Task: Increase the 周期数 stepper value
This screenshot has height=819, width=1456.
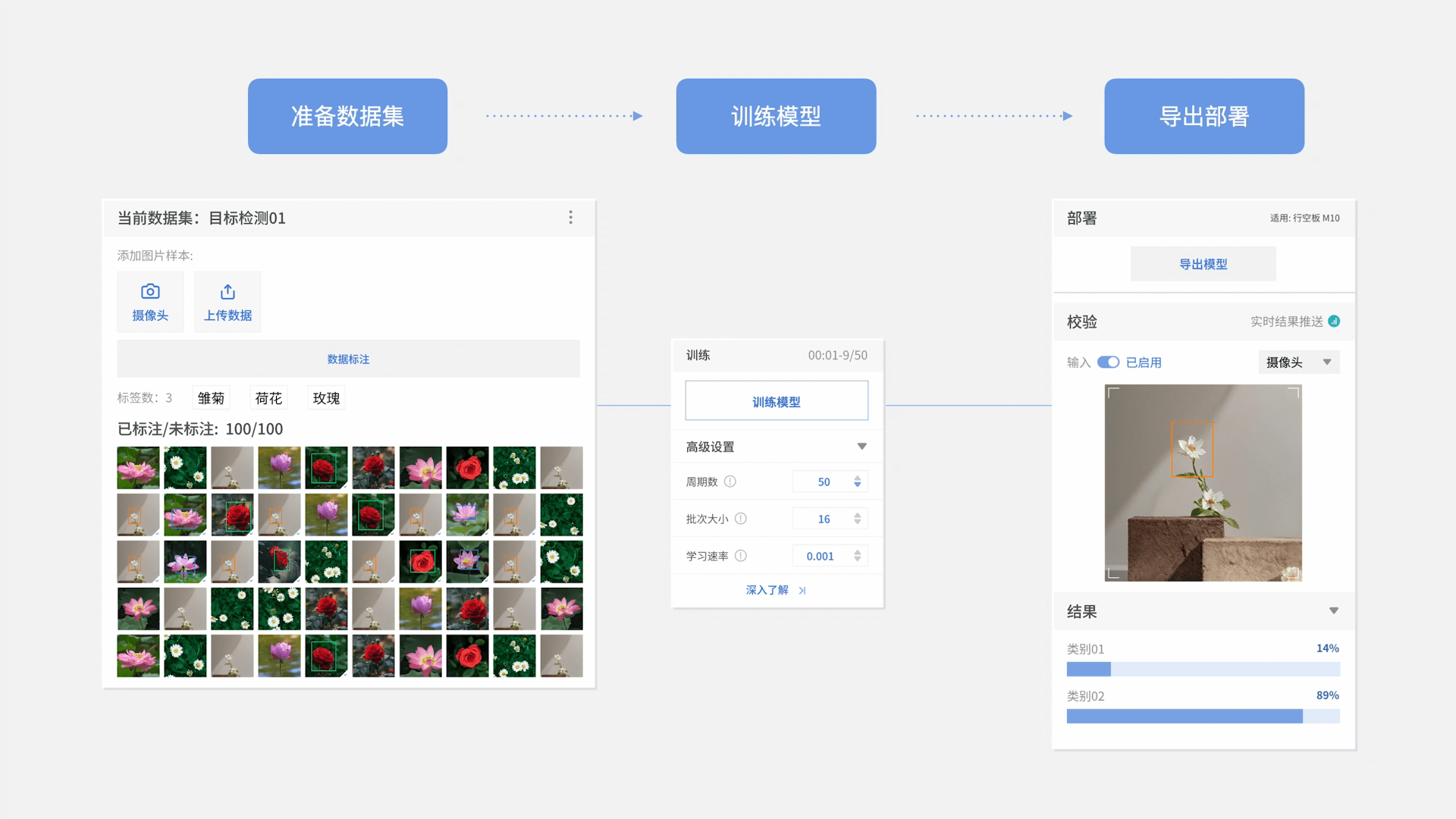Action: [857, 478]
